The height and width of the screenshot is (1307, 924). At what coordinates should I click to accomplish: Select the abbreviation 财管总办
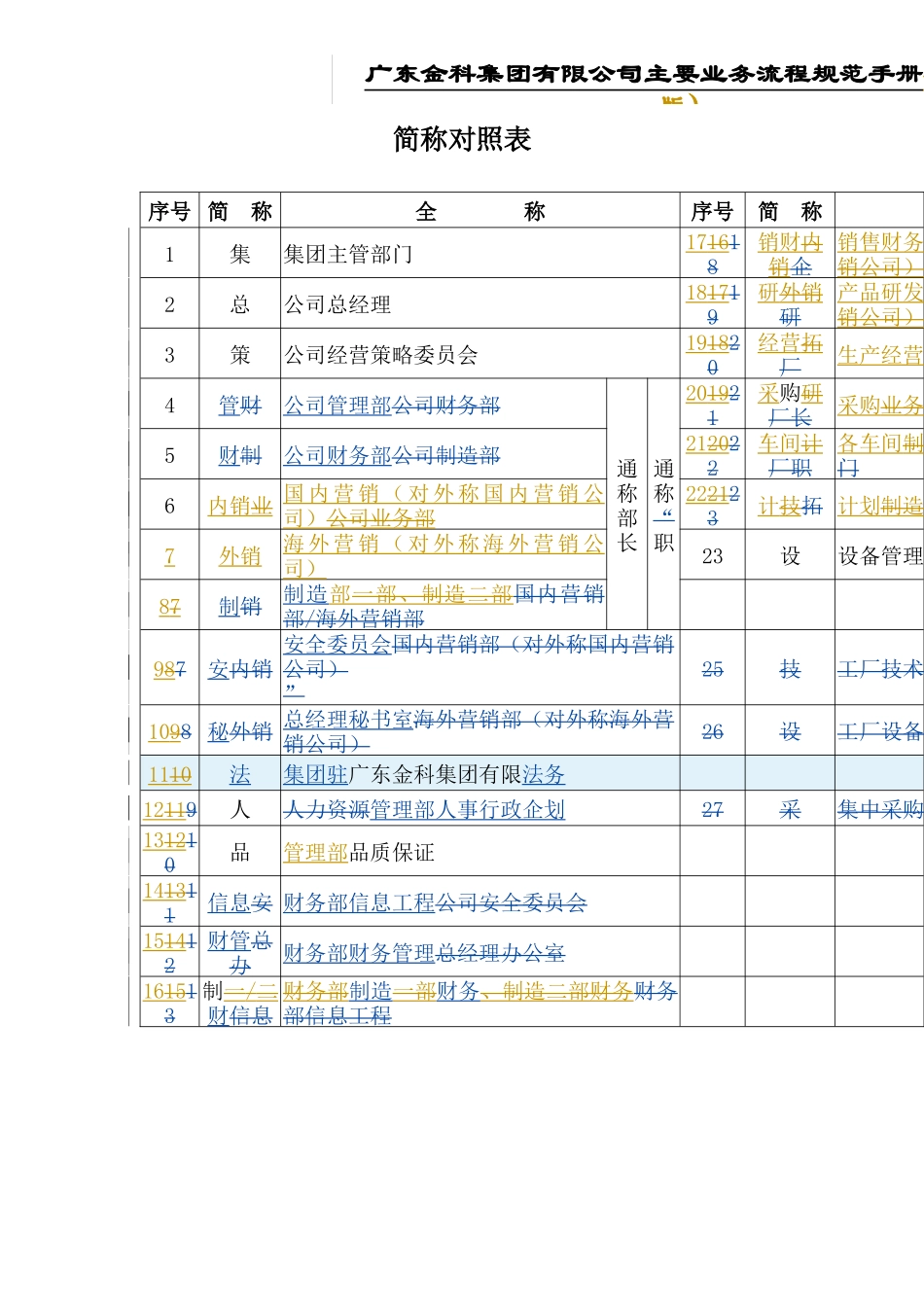(x=240, y=953)
